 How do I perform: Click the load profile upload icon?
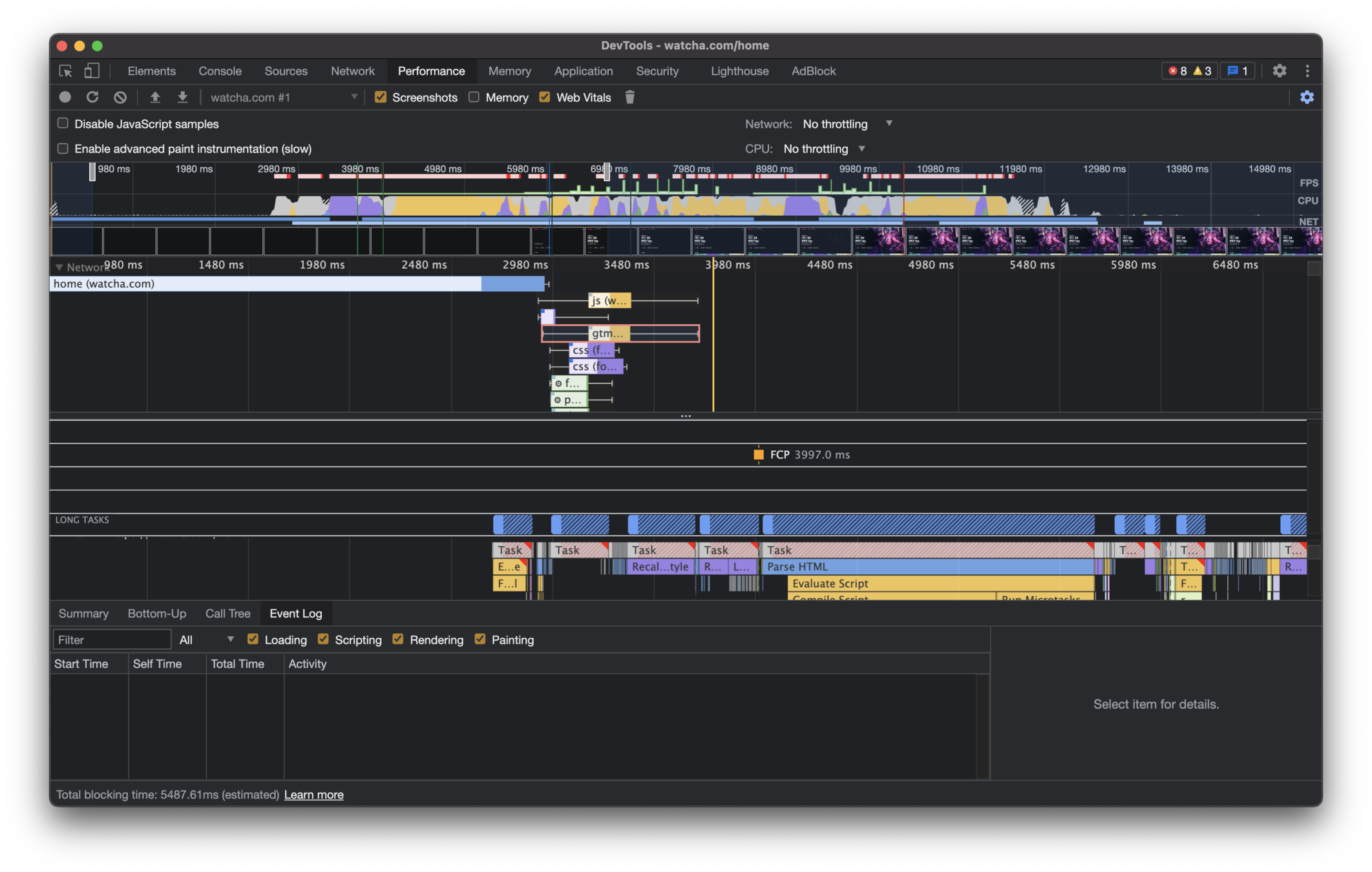pyautogui.click(x=155, y=97)
